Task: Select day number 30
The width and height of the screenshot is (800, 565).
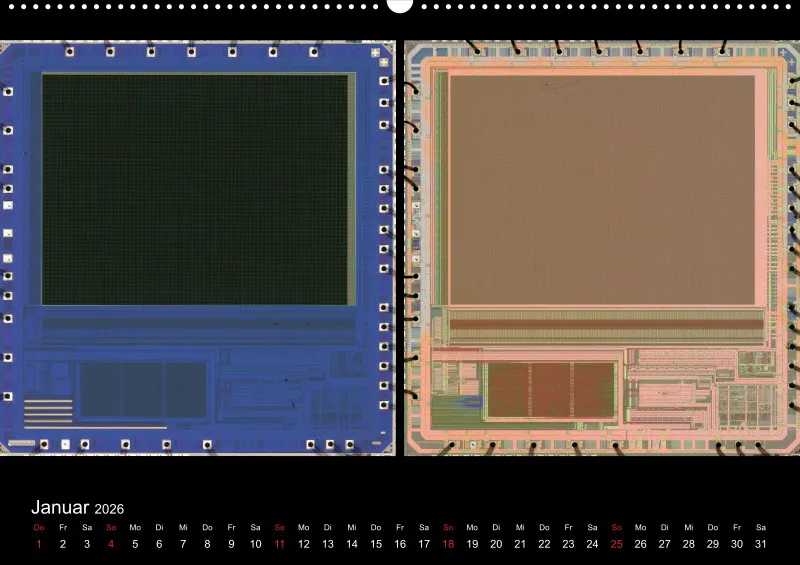Action: click(x=737, y=544)
